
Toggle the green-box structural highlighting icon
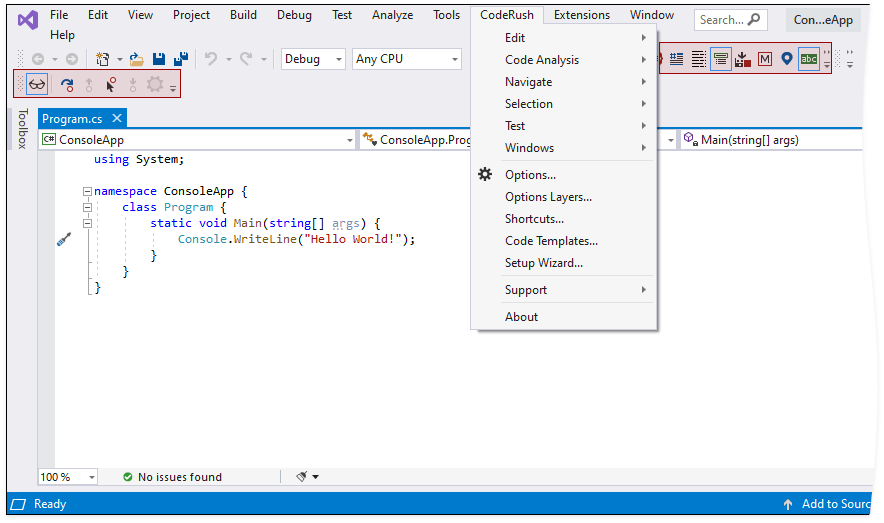[x=721, y=59]
